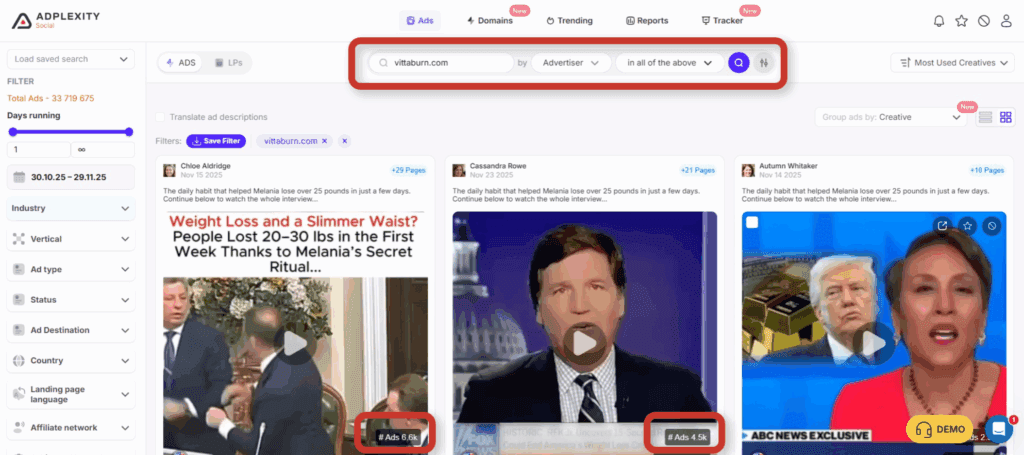Expand the Landing page language filter
Image resolution: width=1024 pixels, height=455 pixels.
71,394
